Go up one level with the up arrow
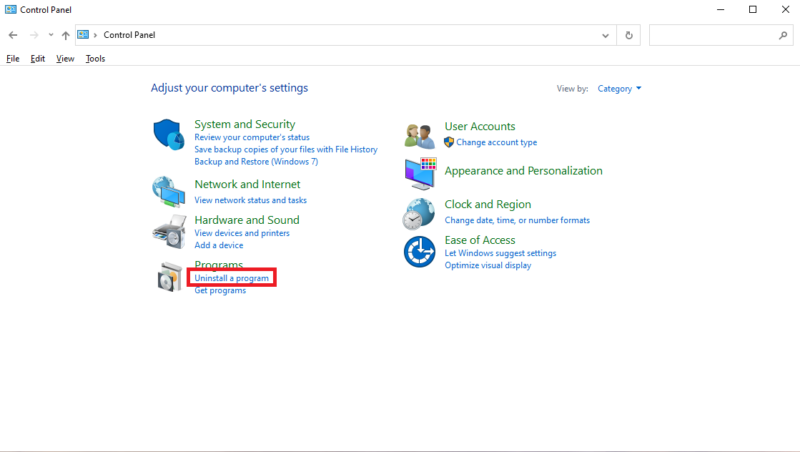Image resolution: width=800 pixels, height=452 pixels. [x=65, y=35]
